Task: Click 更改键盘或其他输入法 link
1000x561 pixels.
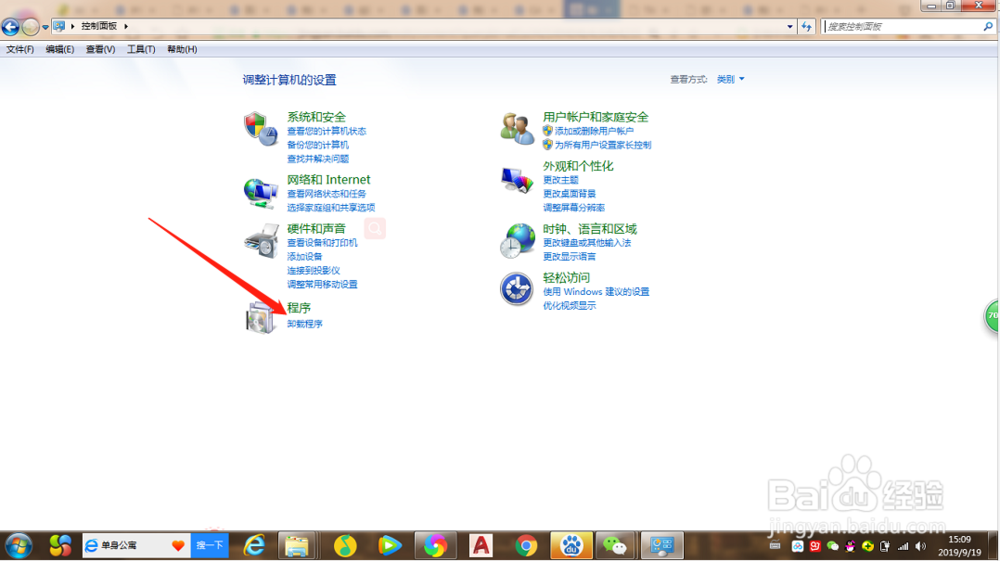Action: click(x=587, y=243)
